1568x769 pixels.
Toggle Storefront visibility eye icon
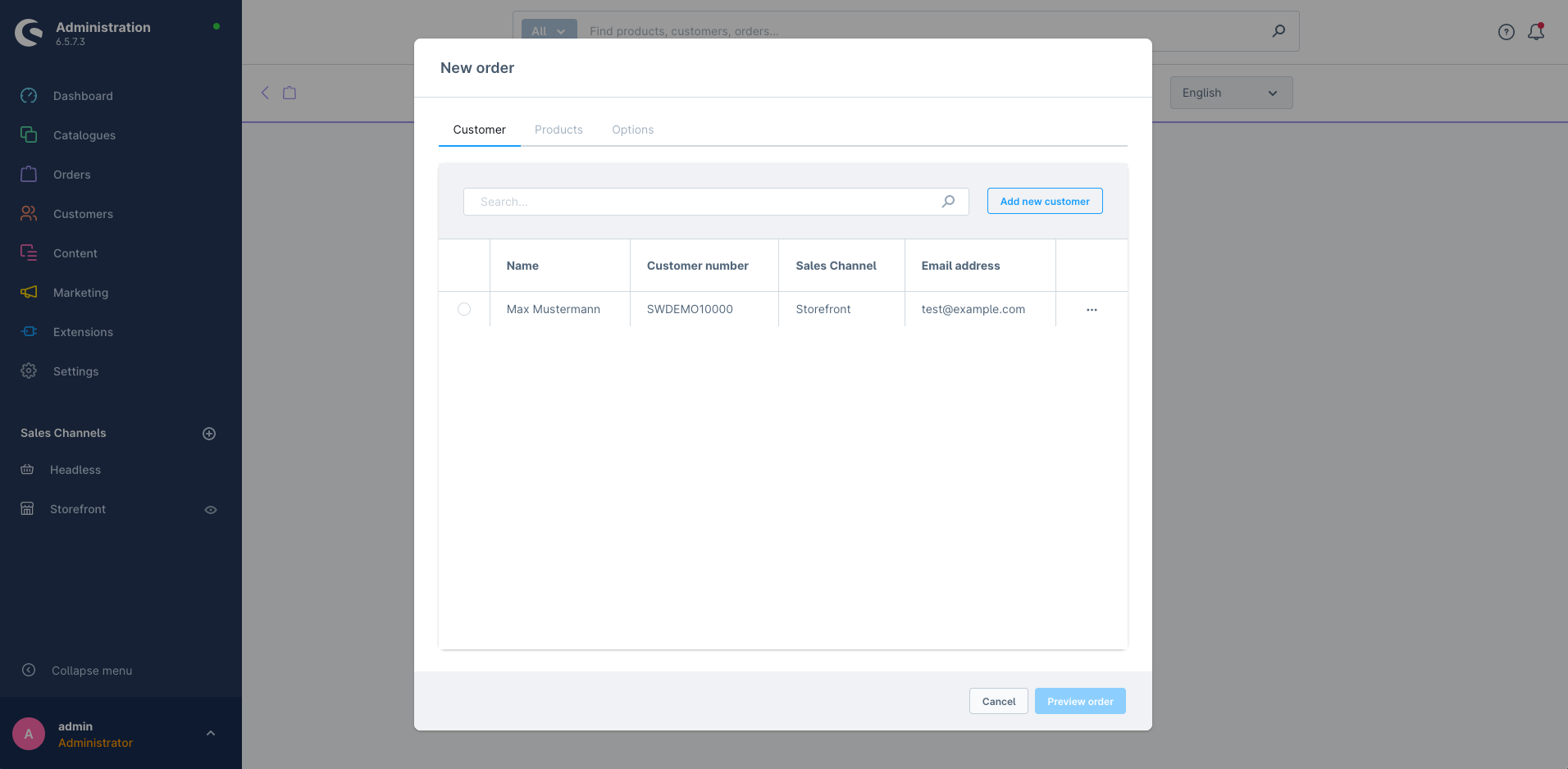tap(211, 510)
